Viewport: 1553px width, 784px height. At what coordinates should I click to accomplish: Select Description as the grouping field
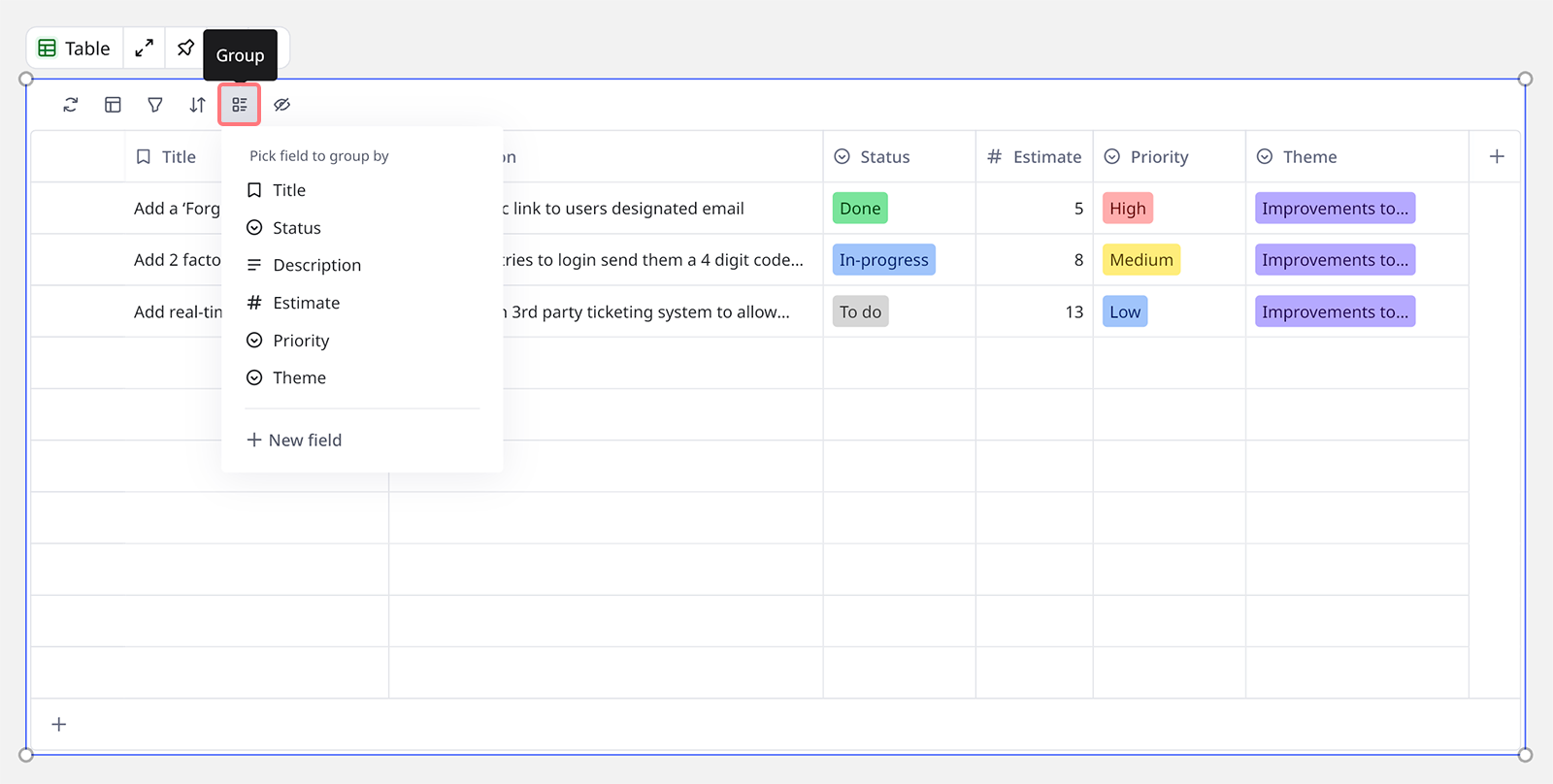pos(316,265)
